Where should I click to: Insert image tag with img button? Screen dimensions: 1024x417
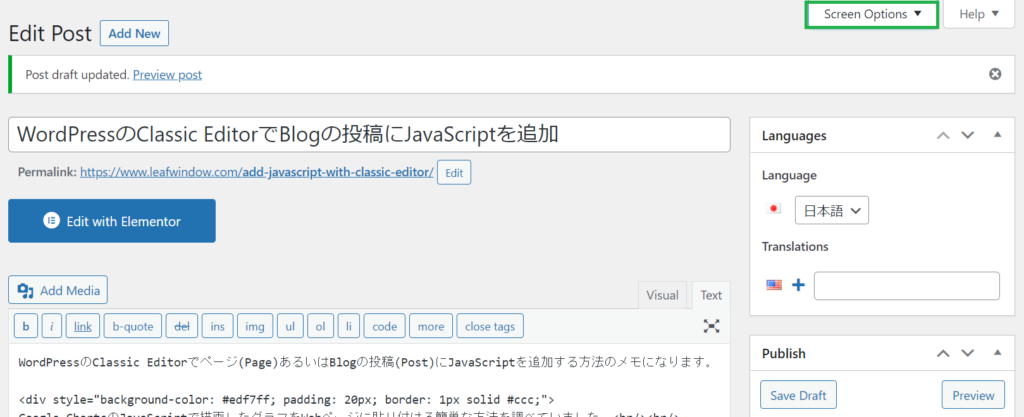tap(255, 326)
